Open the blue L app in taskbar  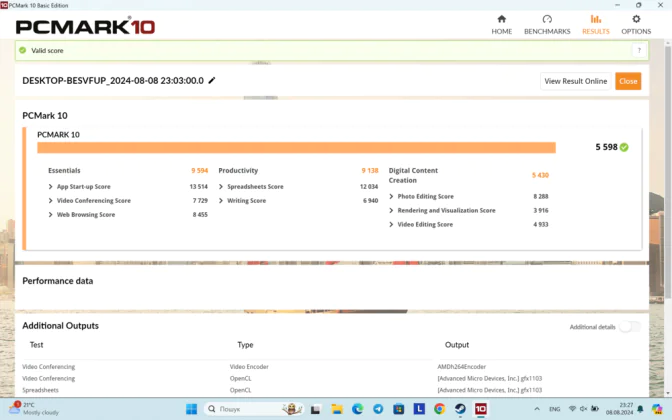click(419, 409)
